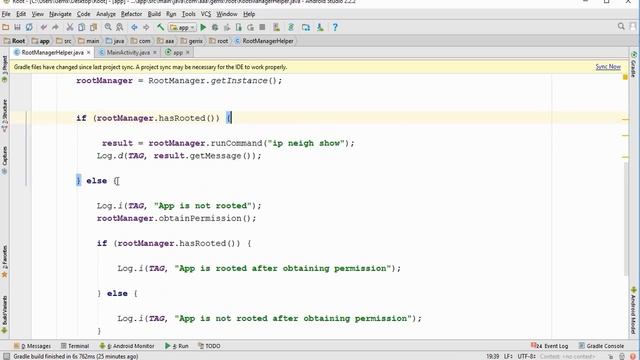Open the app run configuration dropdown
Viewport: 640px width, 360px height.
click(183, 27)
